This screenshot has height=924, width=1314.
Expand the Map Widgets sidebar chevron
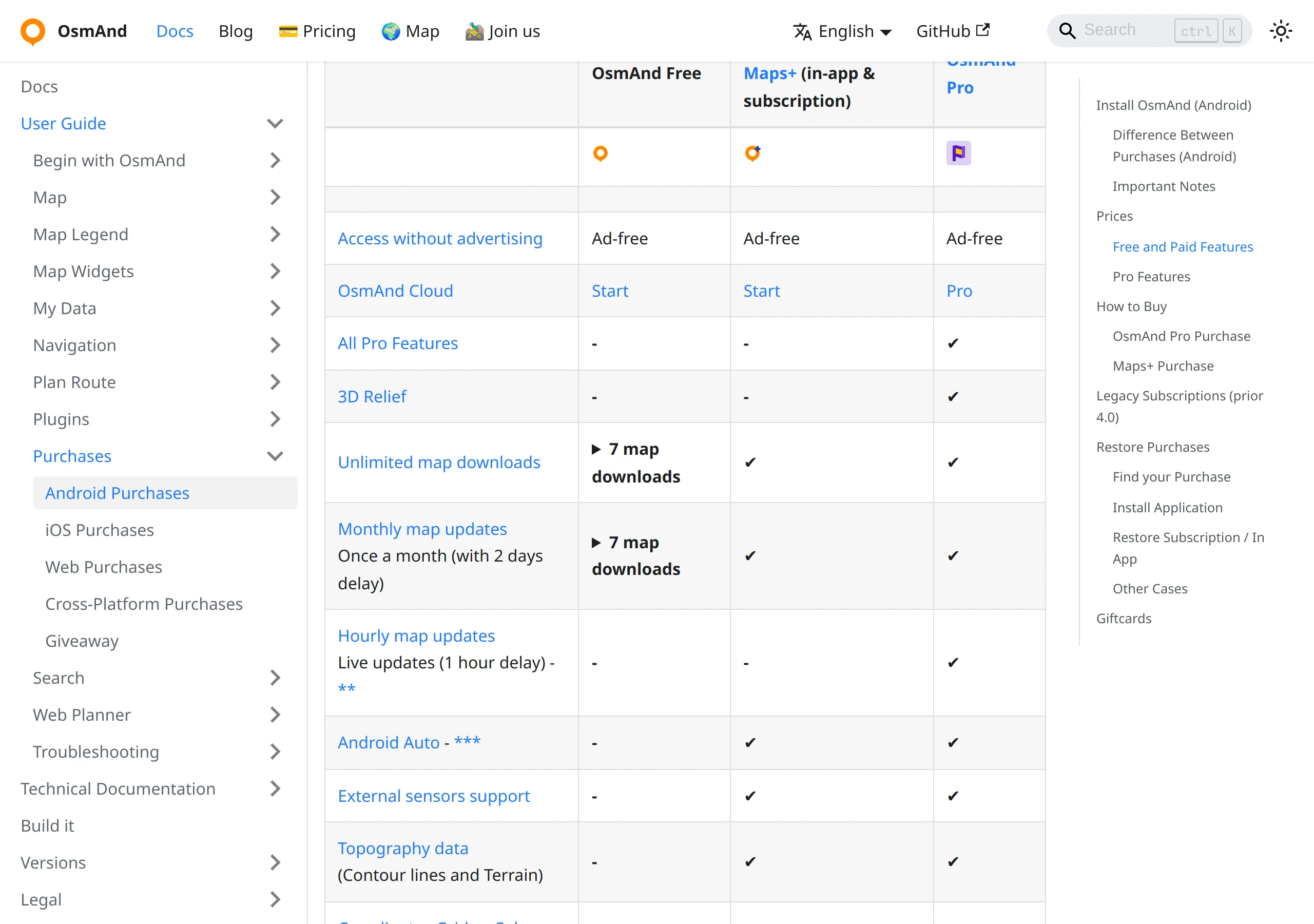[275, 272]
